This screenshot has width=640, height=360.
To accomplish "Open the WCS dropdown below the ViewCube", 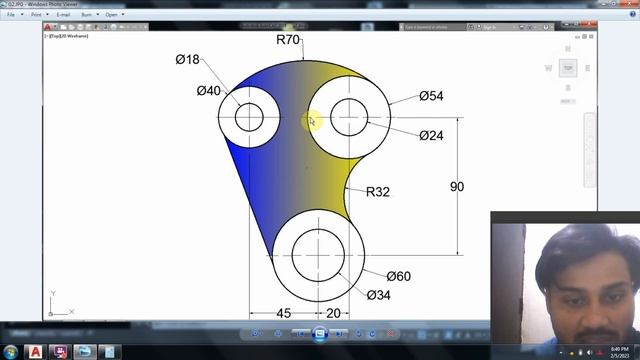I will (568, 101).
